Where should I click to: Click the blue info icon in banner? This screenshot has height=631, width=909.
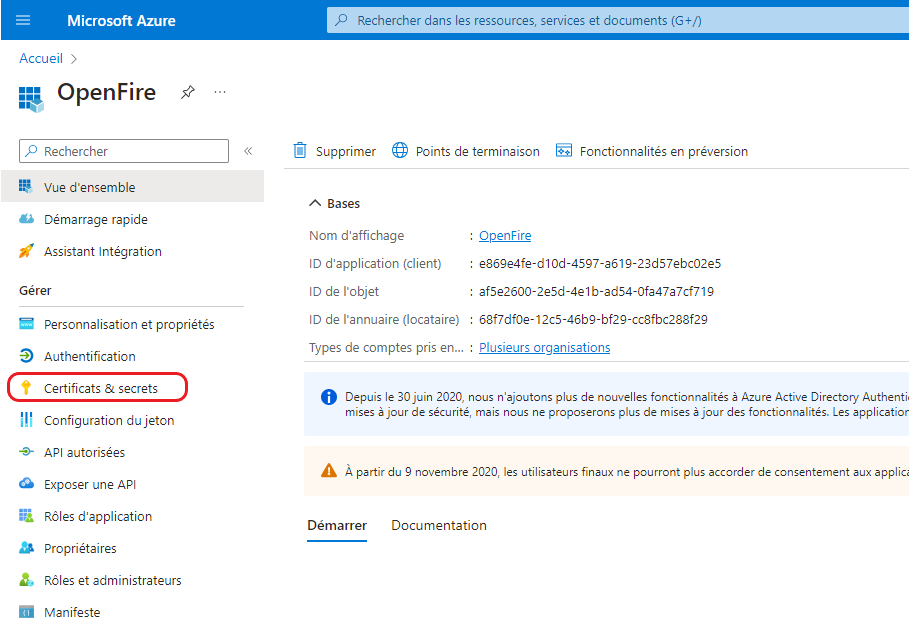coord(329,397)
